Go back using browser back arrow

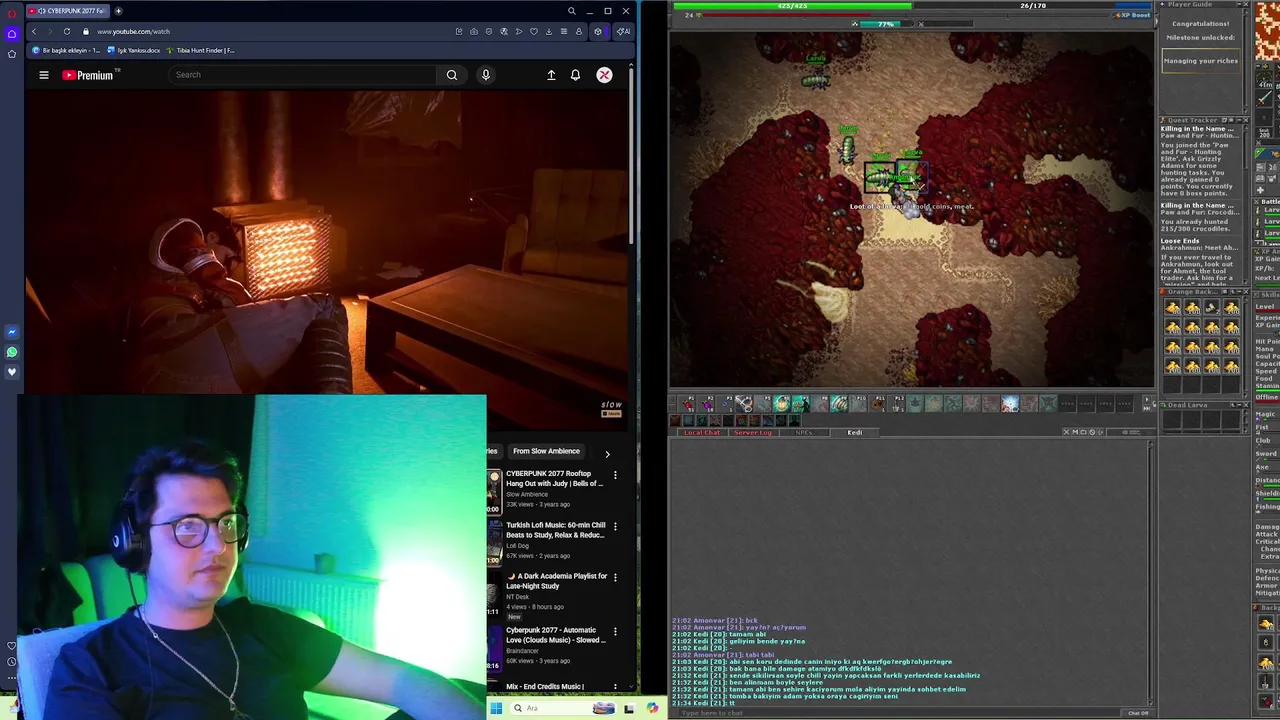coord(34,31)
